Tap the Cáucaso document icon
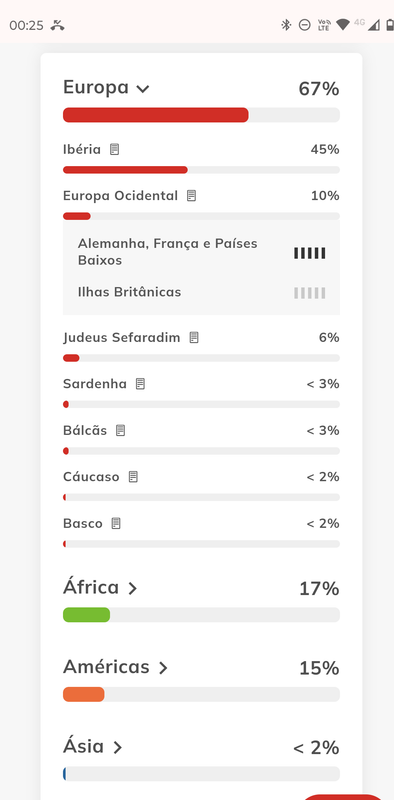The height and width of the screenshot is (800, 394). click(133, 477)
